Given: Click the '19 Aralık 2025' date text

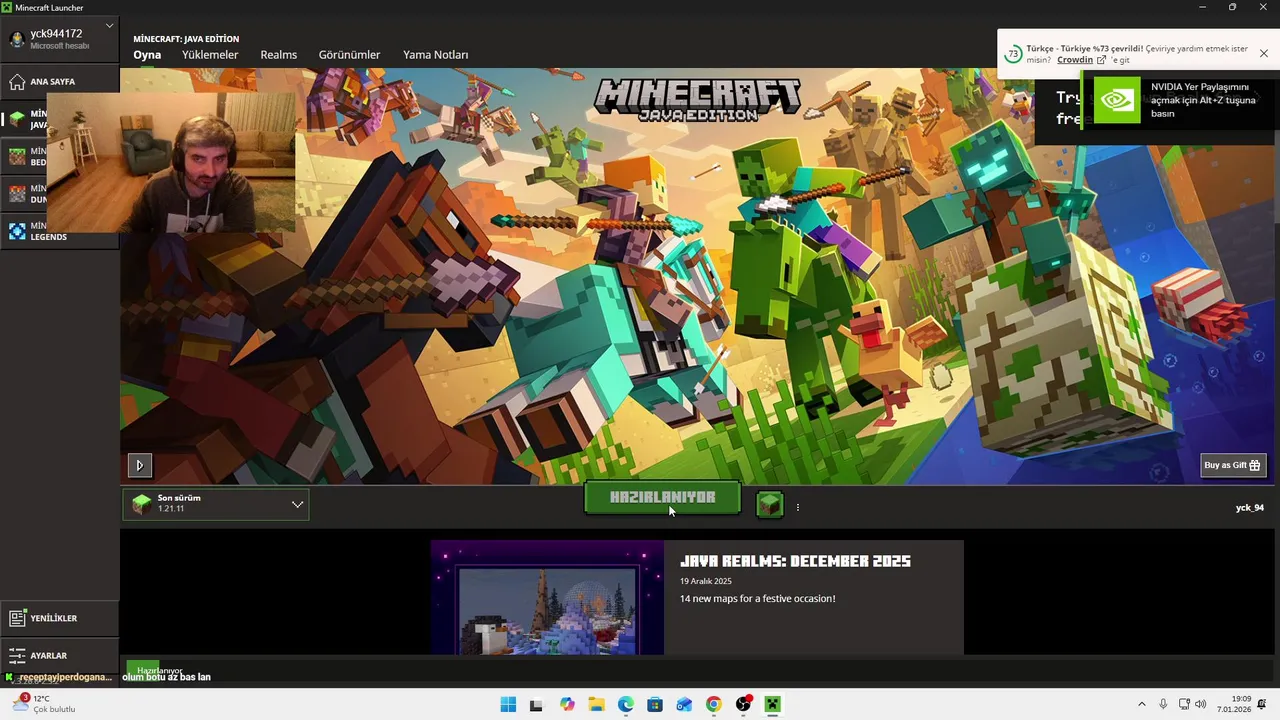Looking at the screenshot, I should click(706, 581).
